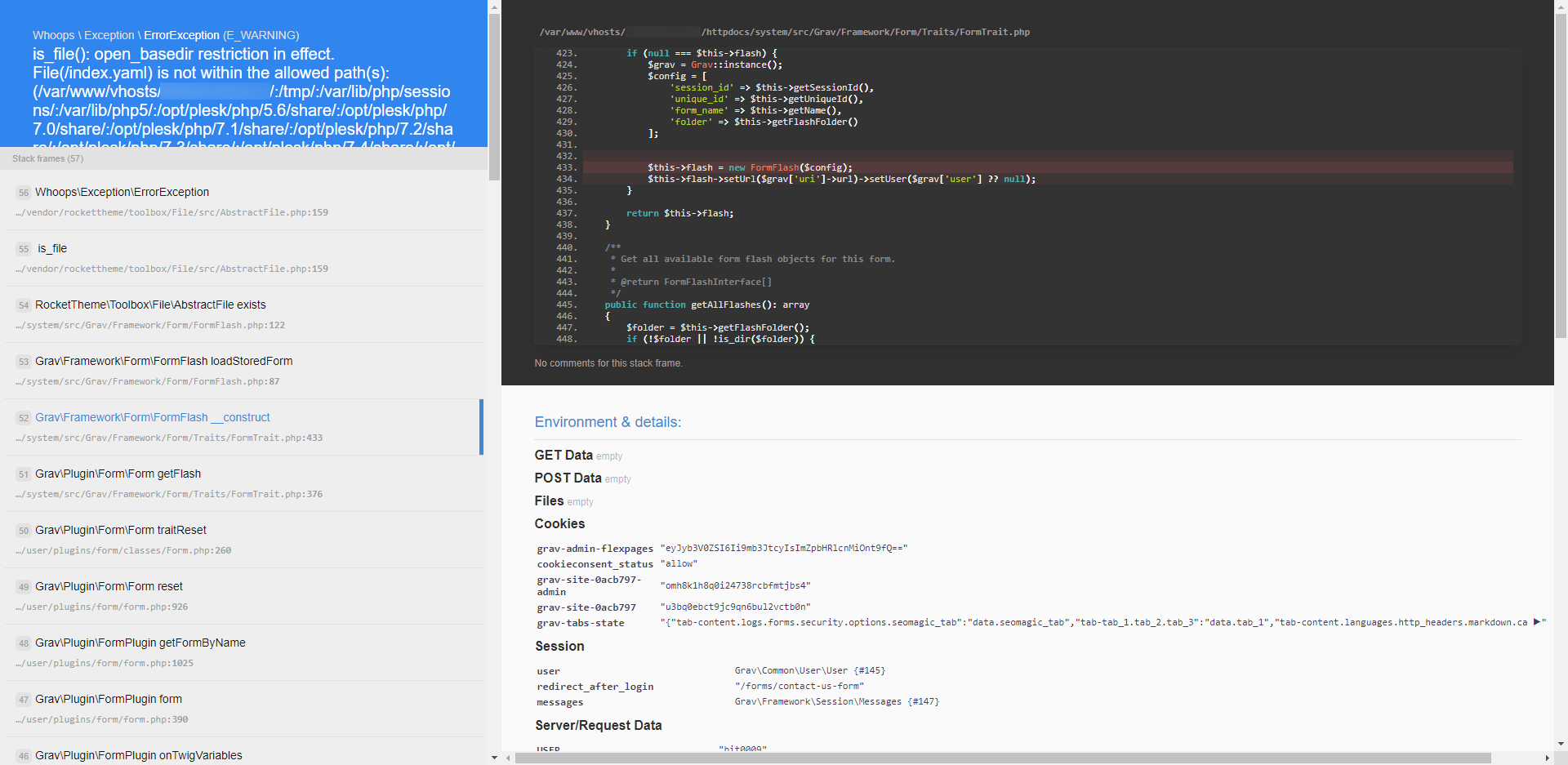Select stack frame 56 Whoops\Exception\ErrorException
The height and width of the screenshot is (765, 1568).
coord(121,192)
